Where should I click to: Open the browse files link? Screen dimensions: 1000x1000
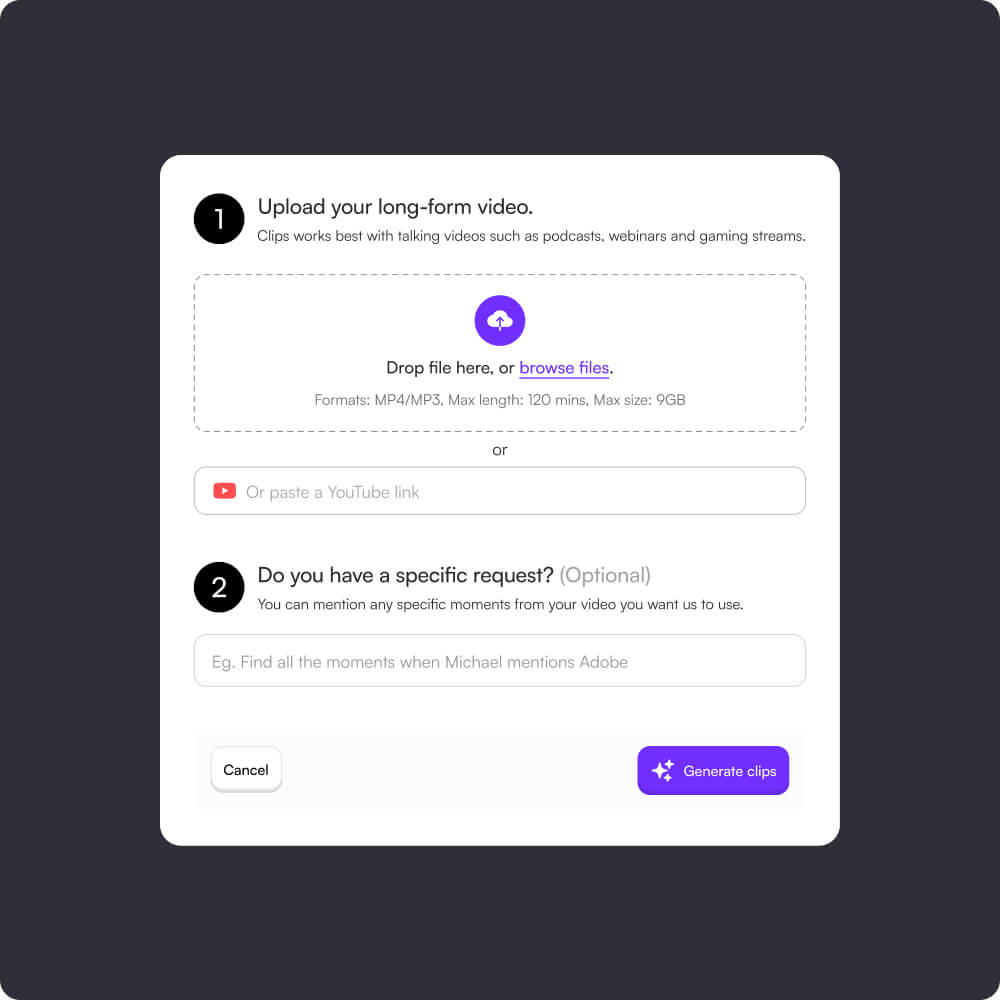point(564,368)
